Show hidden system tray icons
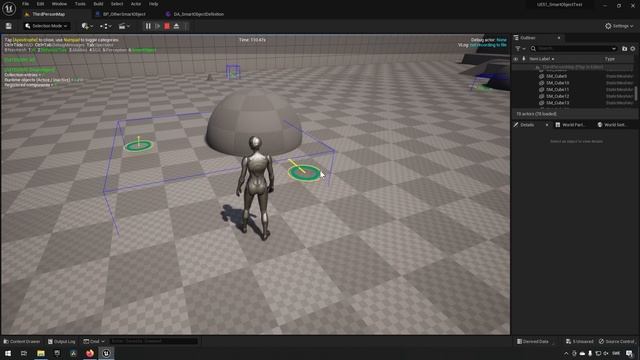The height and width of the screenshot is (360, 640). [566, 354]
